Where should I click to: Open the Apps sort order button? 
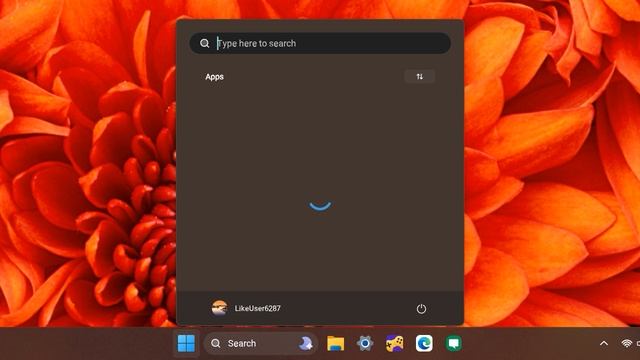pyautogui.click(x=419, y=77)
